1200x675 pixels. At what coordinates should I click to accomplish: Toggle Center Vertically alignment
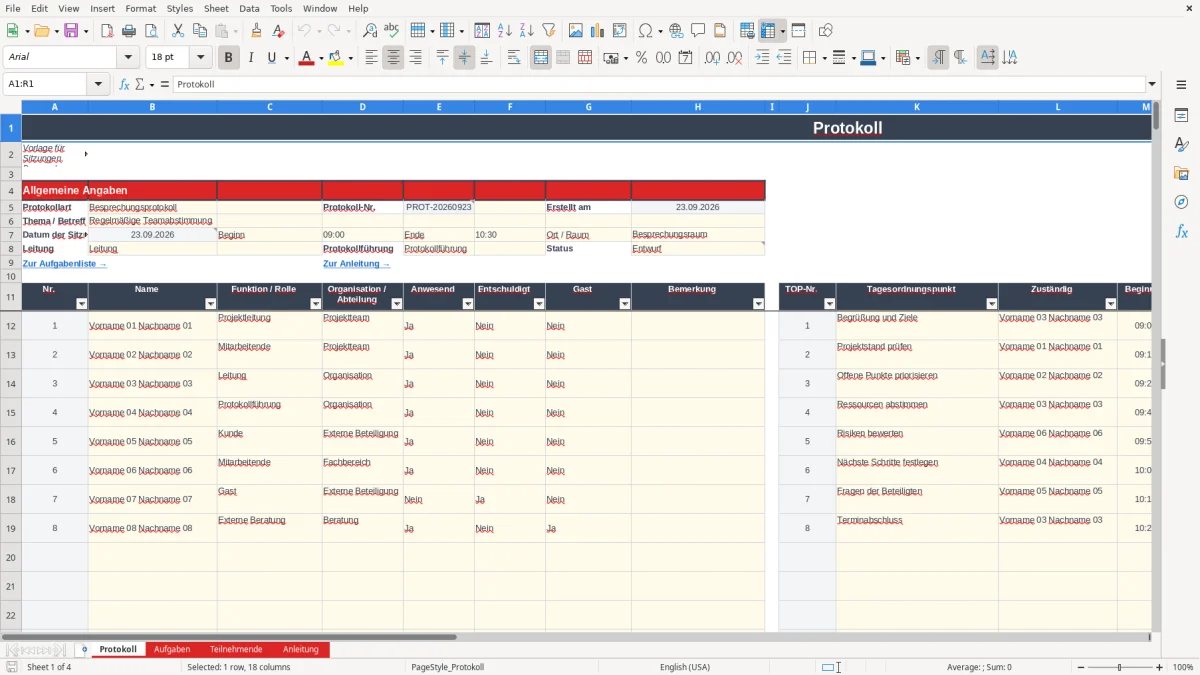(x=464, y=58)
